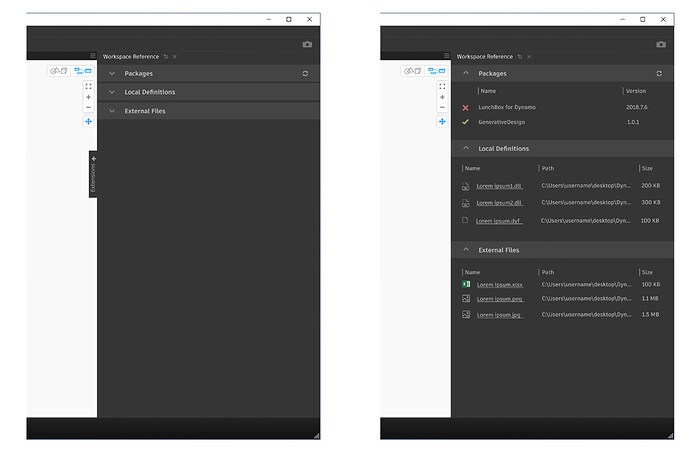Open Lorem ipsum2.dll link
Image resolution: width=689 pixels, height=451 pixels.
click(499, 203)
